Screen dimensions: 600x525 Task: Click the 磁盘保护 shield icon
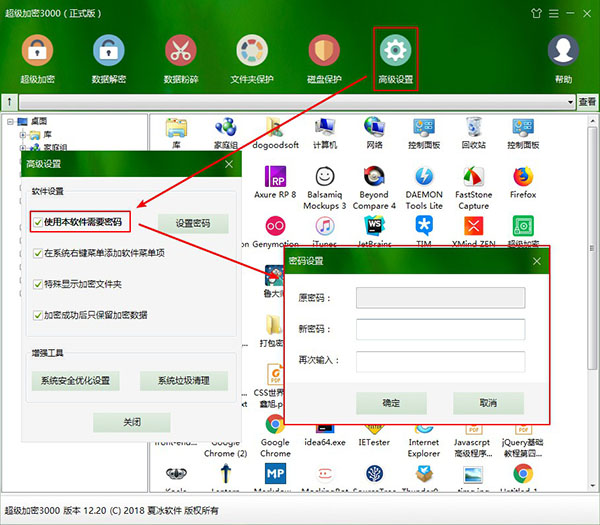[x=324, y=51]
